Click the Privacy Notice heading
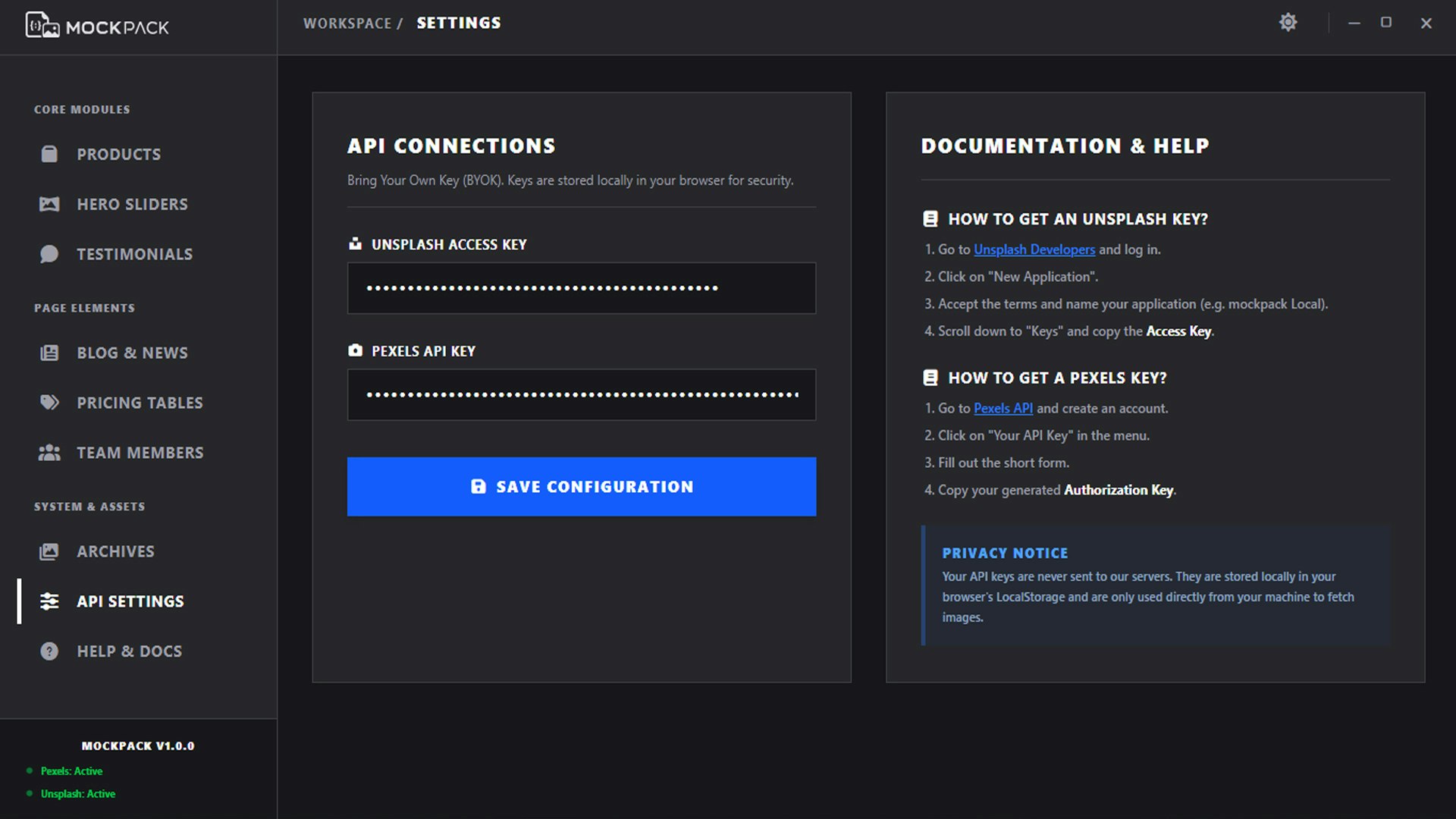The width and height of the screenshot is (1456, 819). (1005, 554)
